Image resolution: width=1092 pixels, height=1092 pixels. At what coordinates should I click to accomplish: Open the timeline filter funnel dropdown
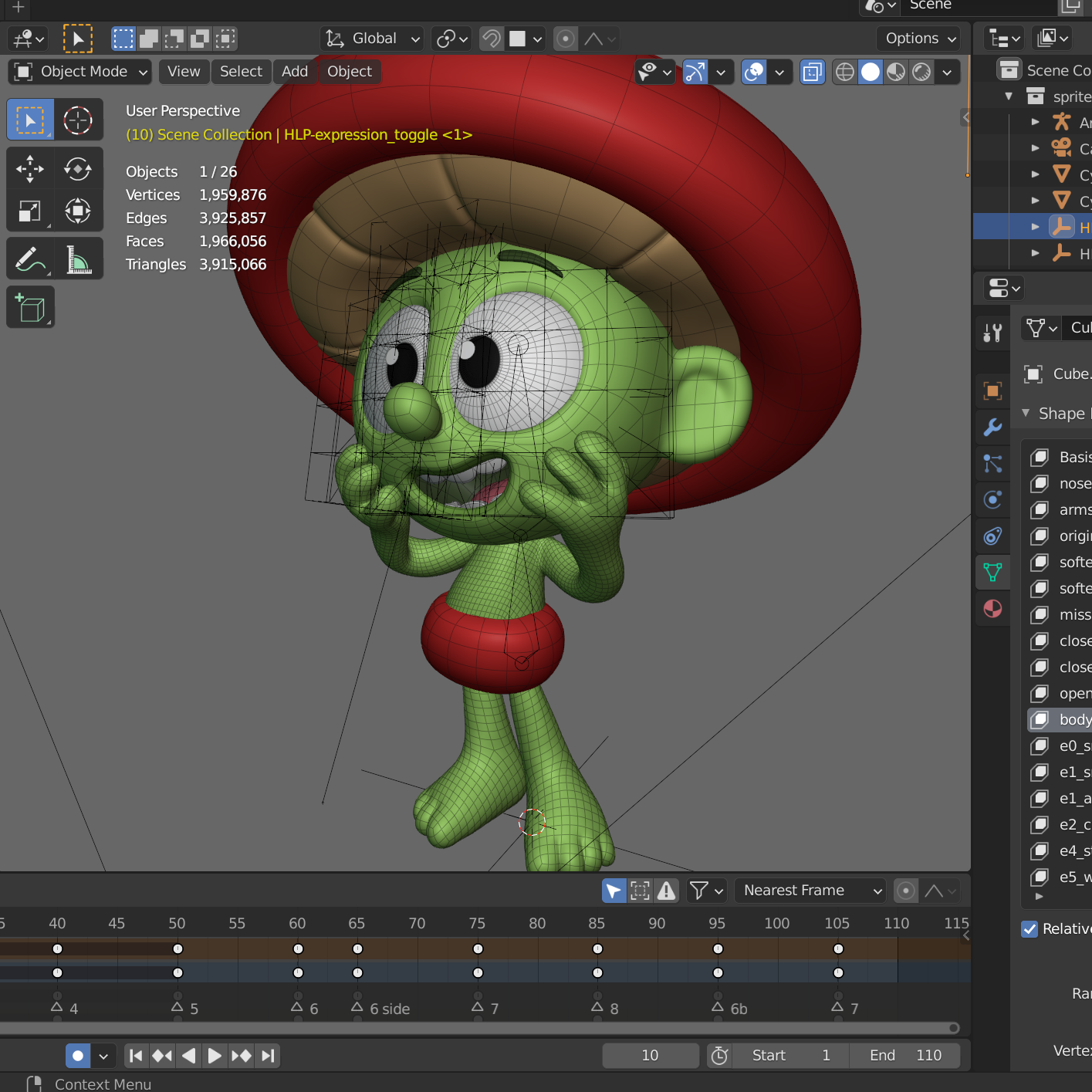coord(706,891)
